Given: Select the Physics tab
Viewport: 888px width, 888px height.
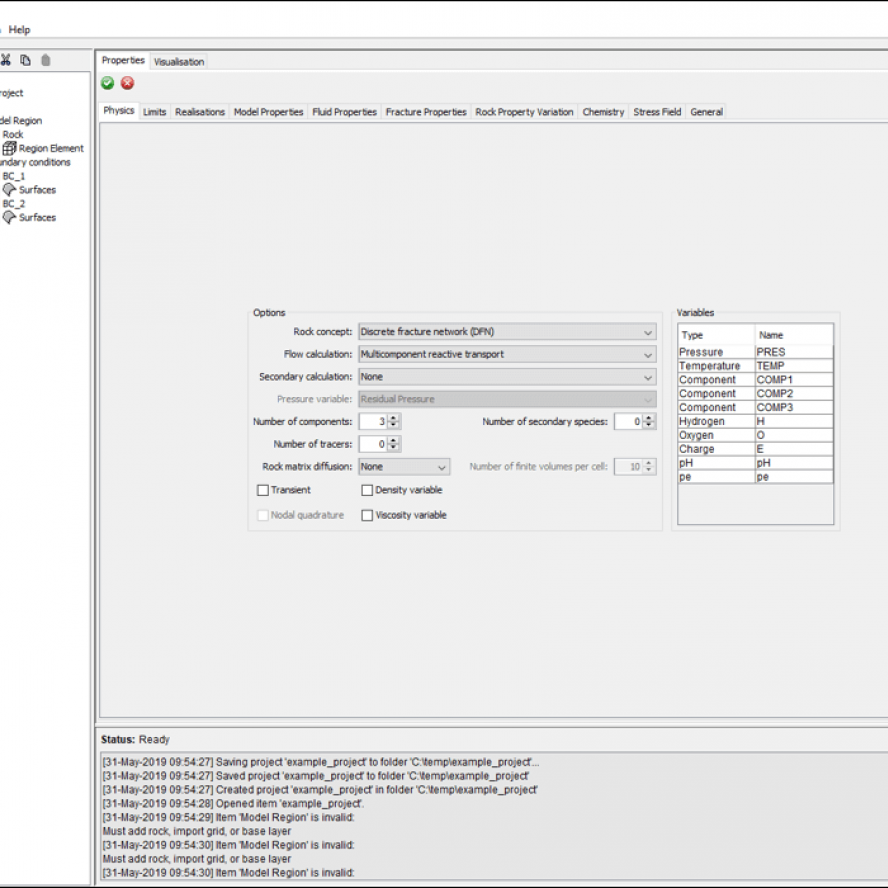Looking at the screenshot, I should (118, 111).
